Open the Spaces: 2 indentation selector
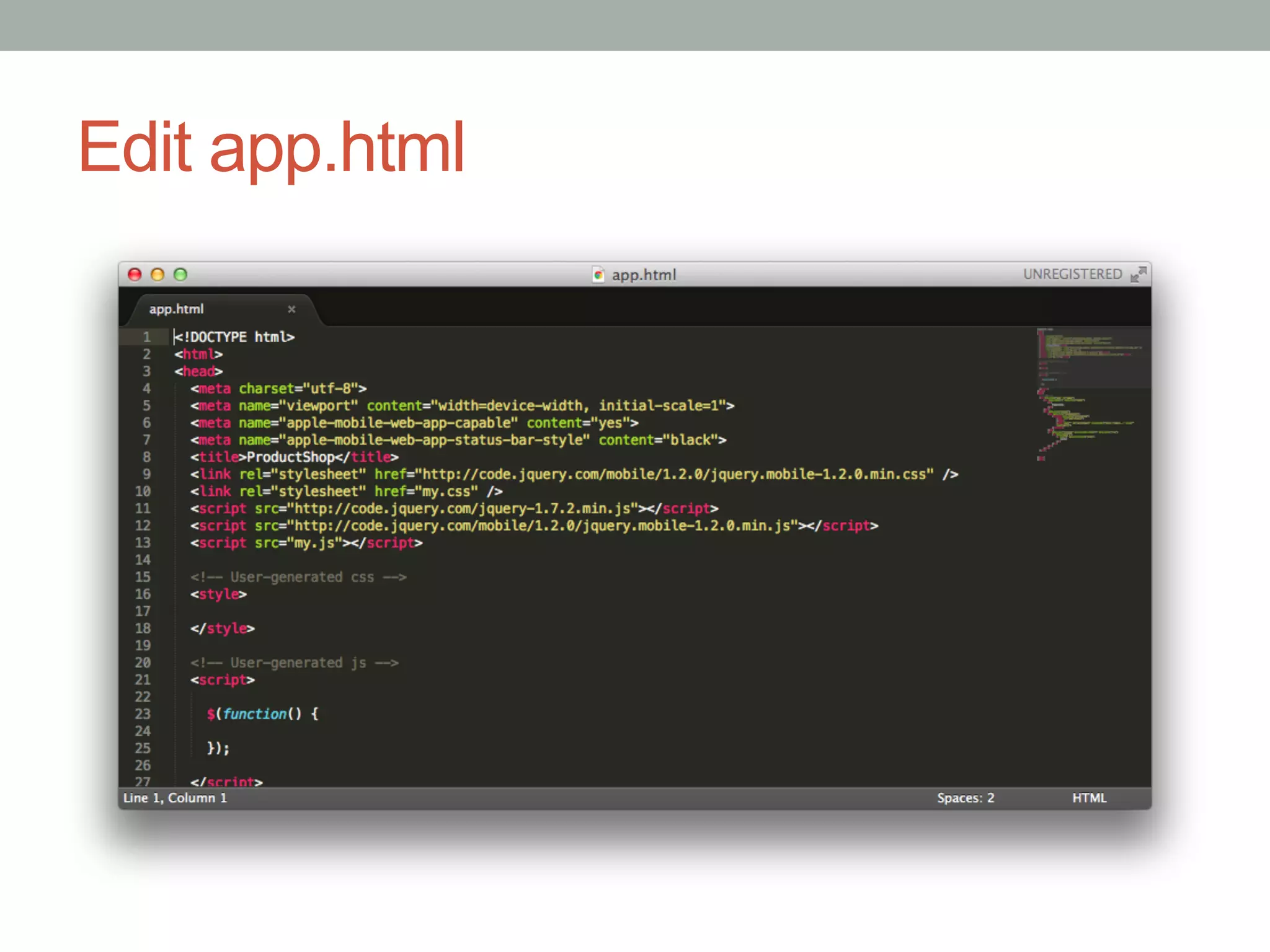This screenshot has height=952, width=1270. coord(966,798)
